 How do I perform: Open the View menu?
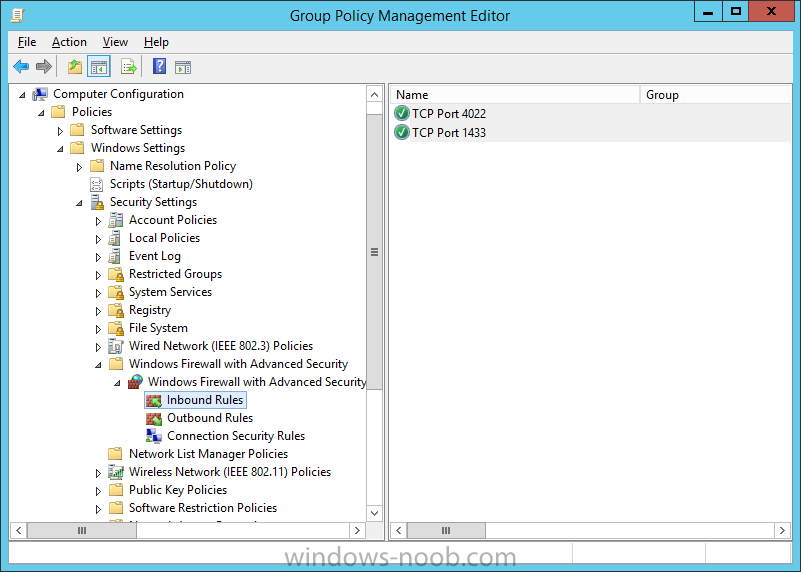pyautogui.click(x=115, y=42)
